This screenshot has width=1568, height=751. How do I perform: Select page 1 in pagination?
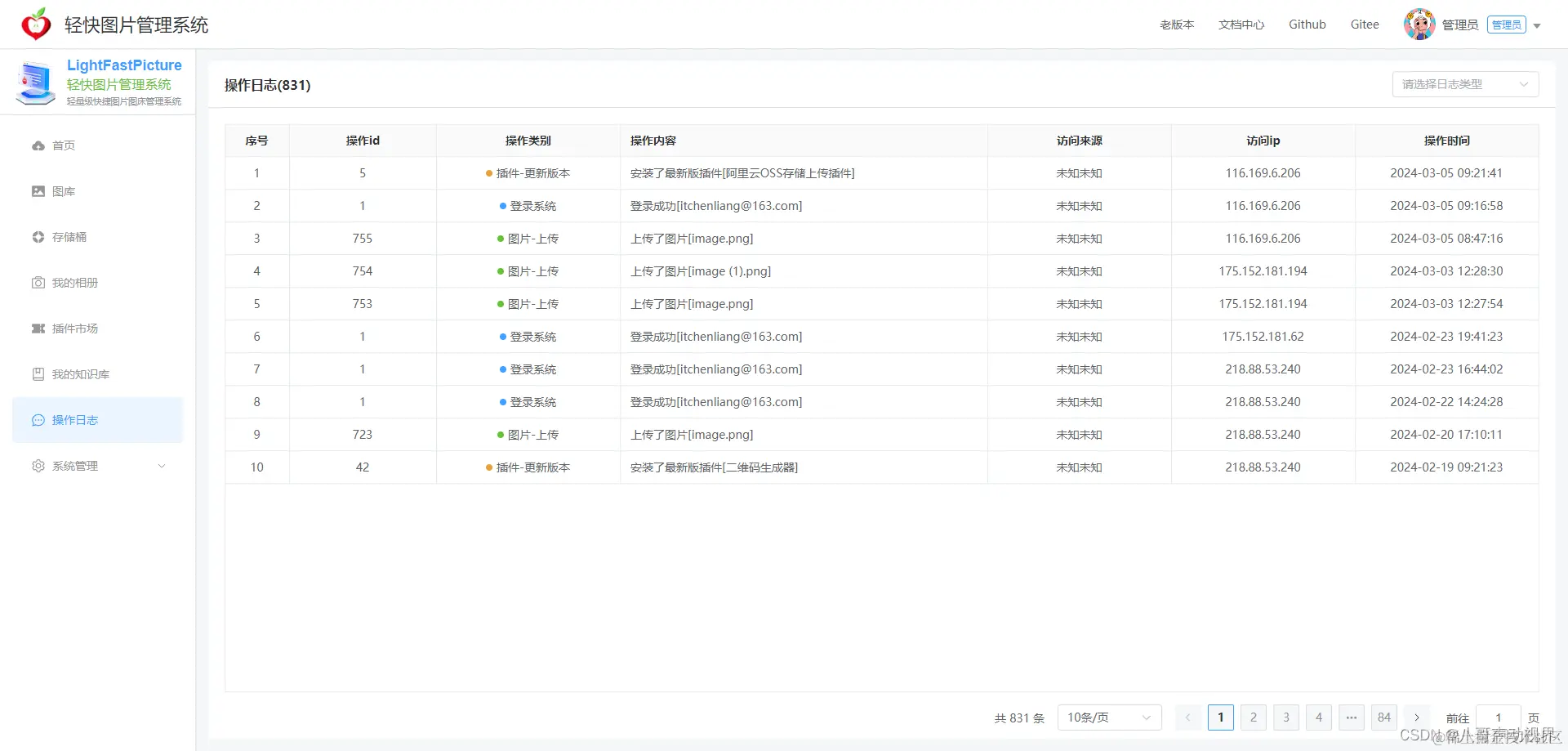point(1221,717)
